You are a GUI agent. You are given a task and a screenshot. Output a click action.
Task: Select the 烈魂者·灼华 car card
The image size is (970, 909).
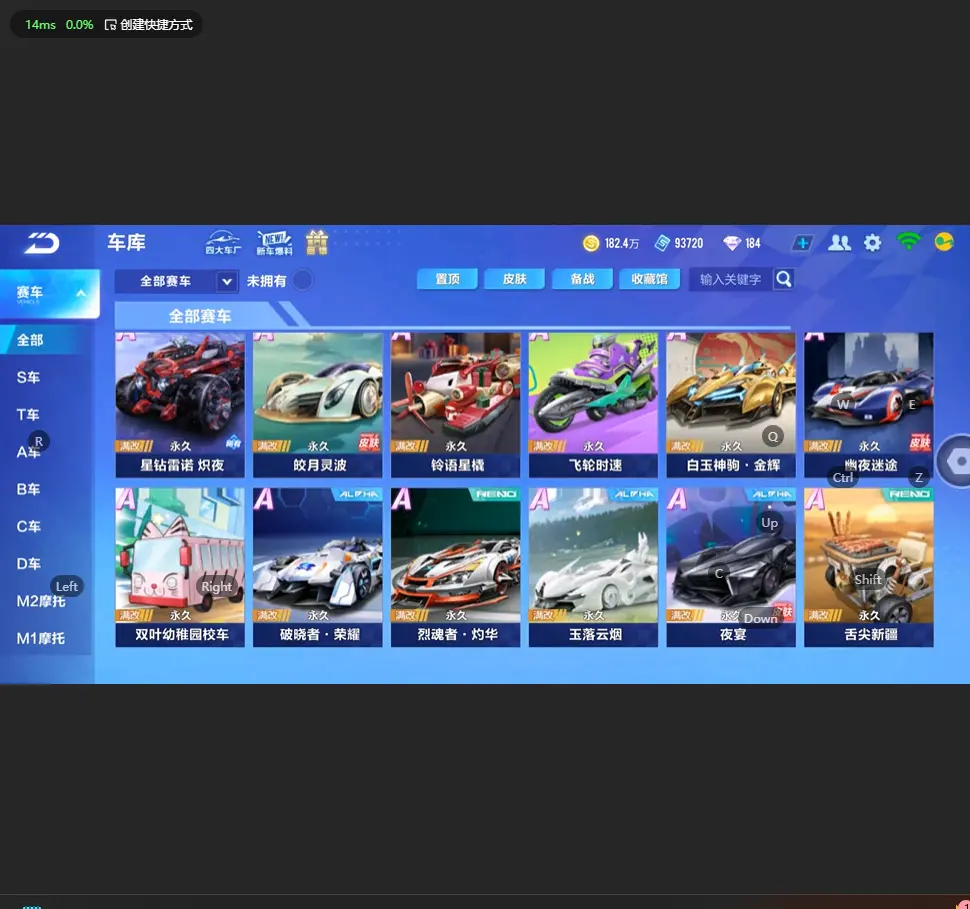455,567
